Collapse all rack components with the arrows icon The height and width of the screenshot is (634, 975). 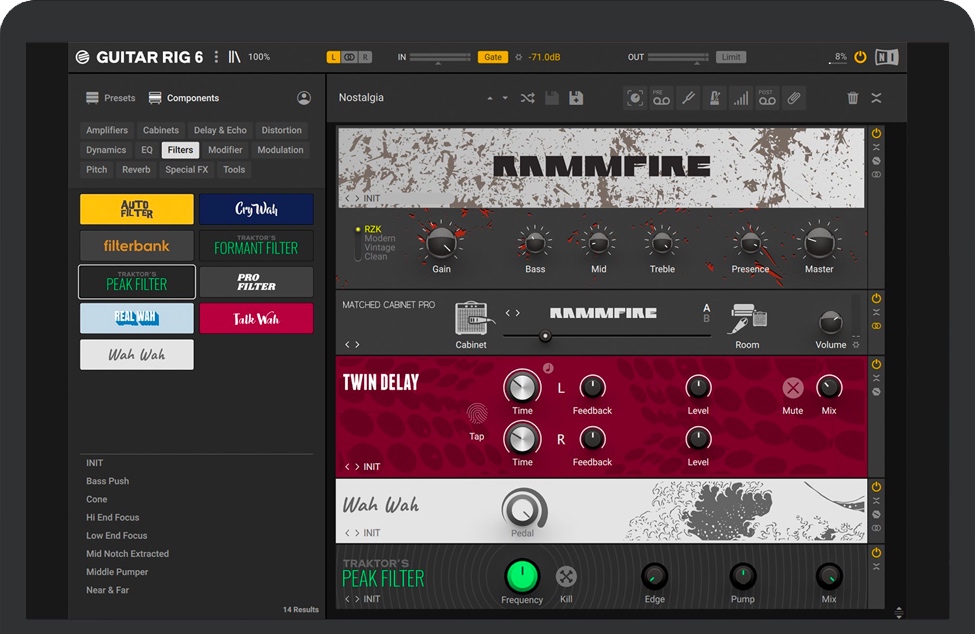tap(876, 98)
